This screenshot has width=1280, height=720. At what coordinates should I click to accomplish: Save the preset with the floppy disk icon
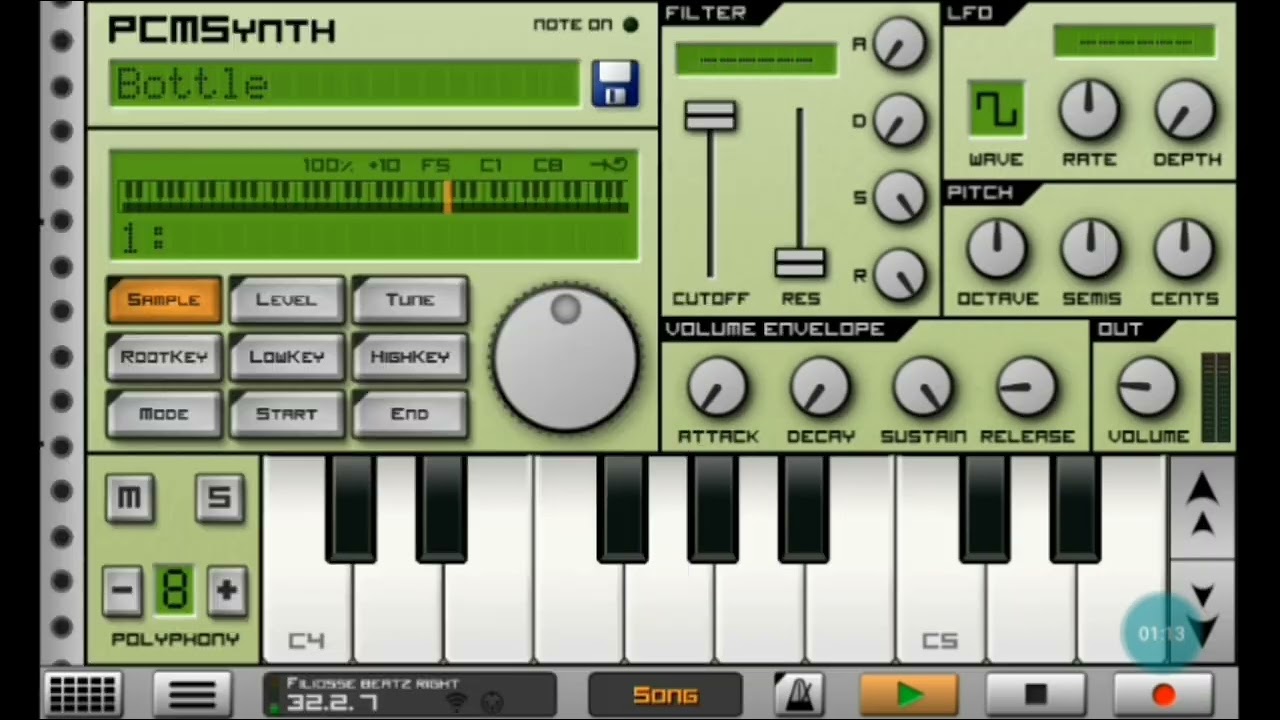(x=615, y=83)
